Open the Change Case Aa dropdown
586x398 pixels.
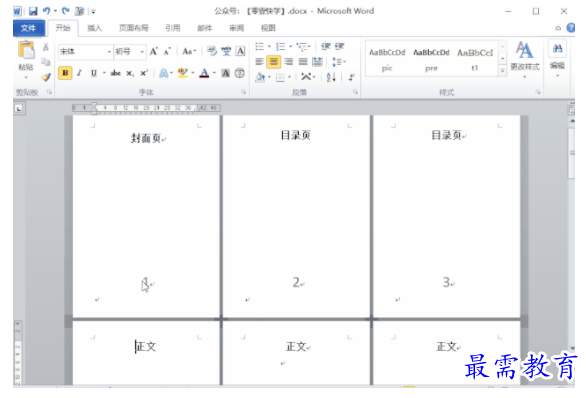coord(189,52)
